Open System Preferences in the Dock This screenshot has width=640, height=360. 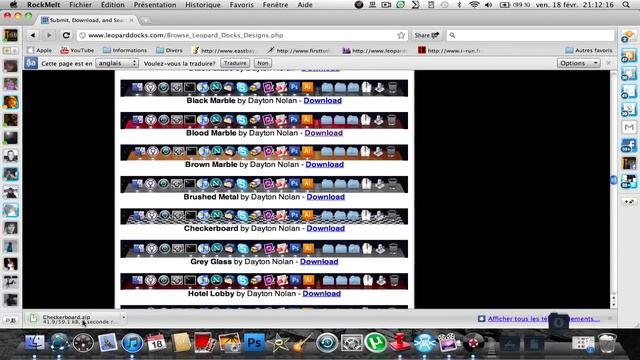click(x=351, y=343)
